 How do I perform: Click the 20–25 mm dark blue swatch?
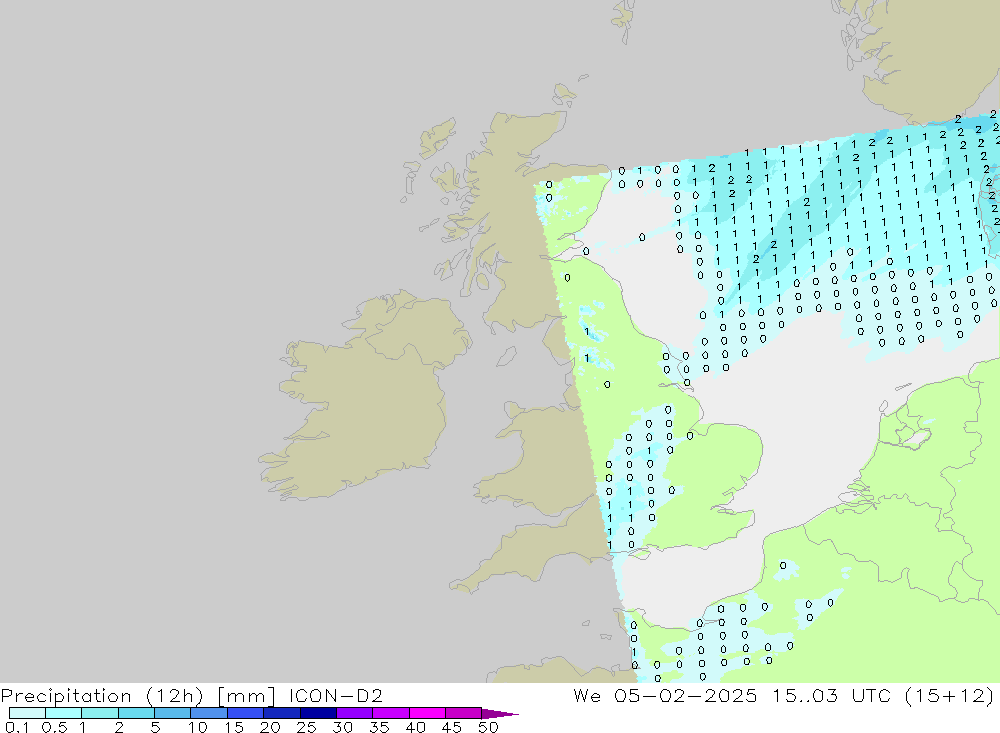281,713
